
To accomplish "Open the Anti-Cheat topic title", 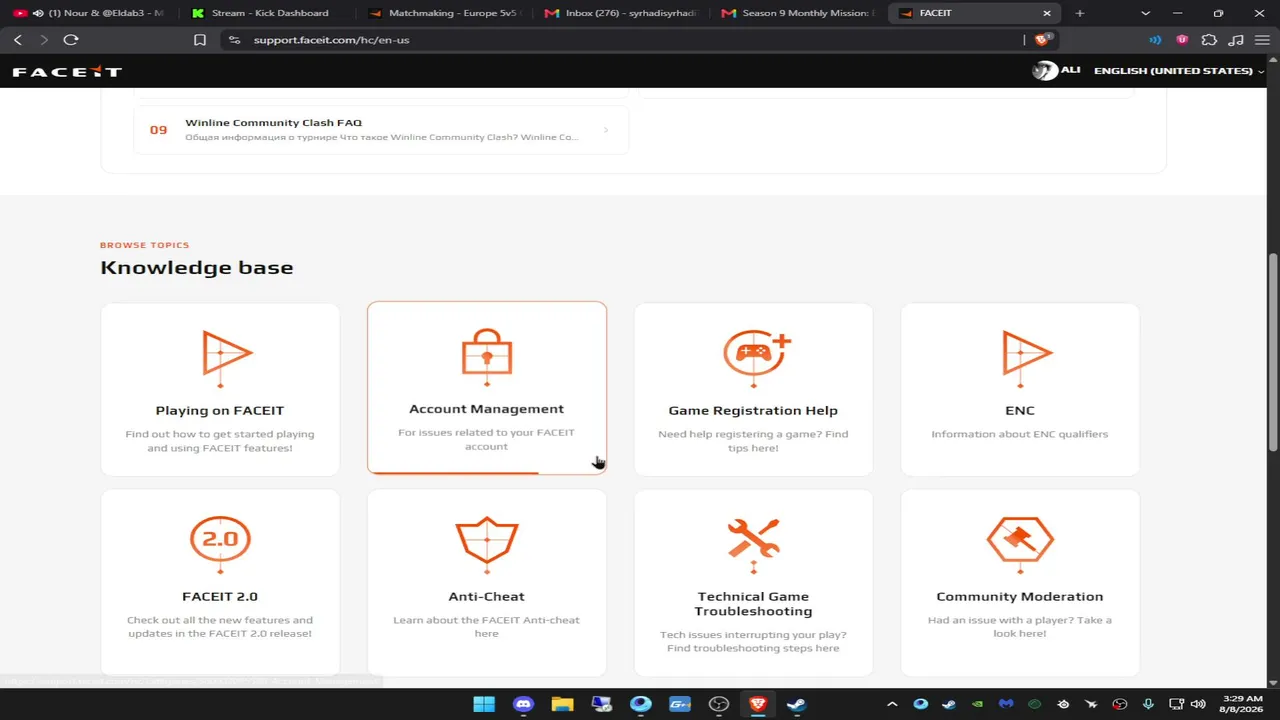I will (x=487, y=596).
